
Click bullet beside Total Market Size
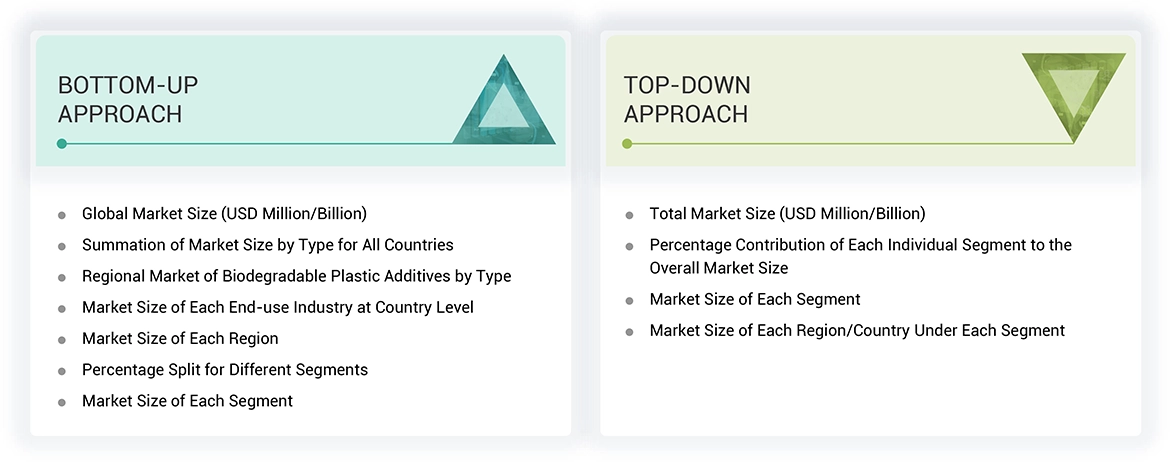(629, 215)
